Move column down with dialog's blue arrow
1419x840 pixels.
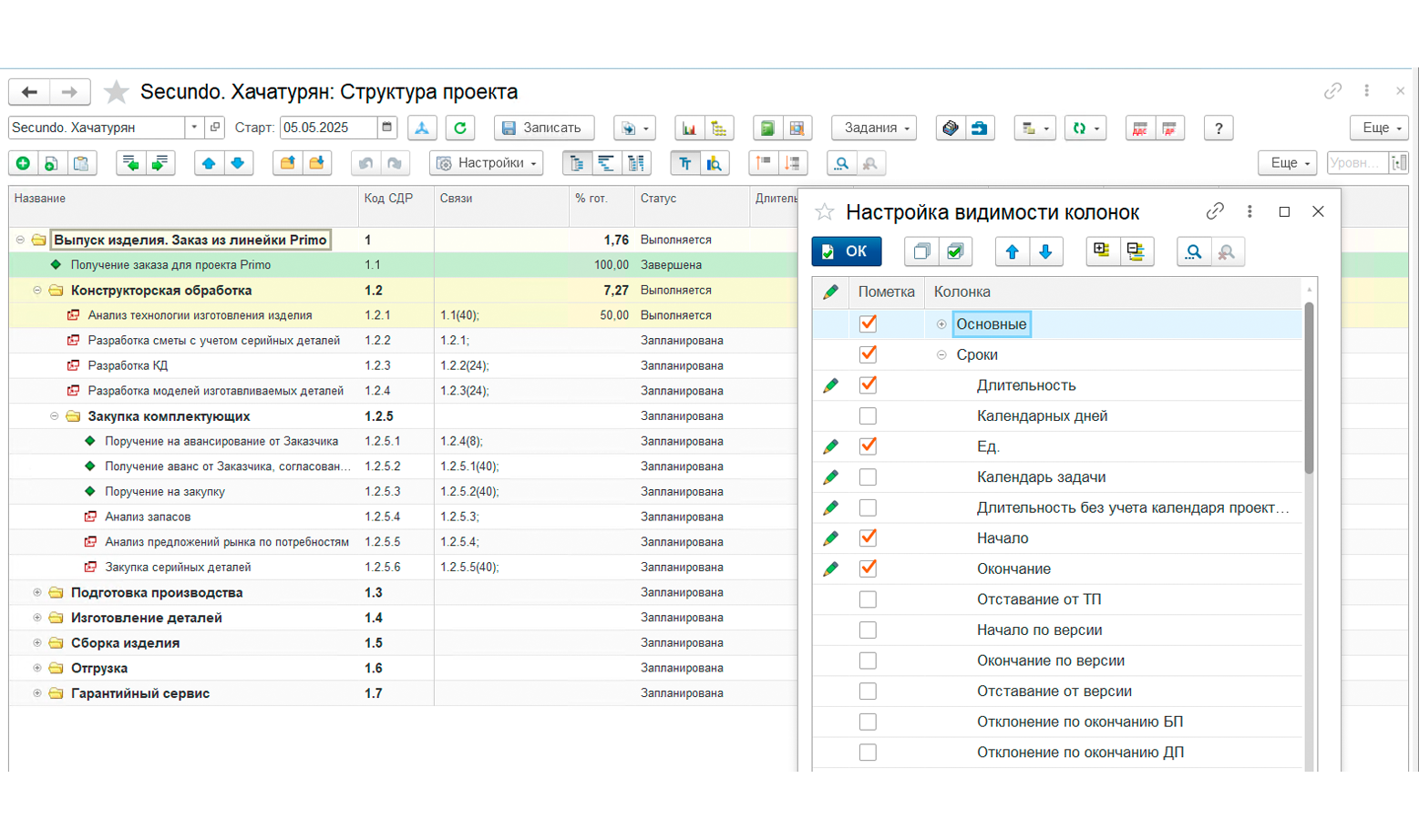(x=1045, y=252)
